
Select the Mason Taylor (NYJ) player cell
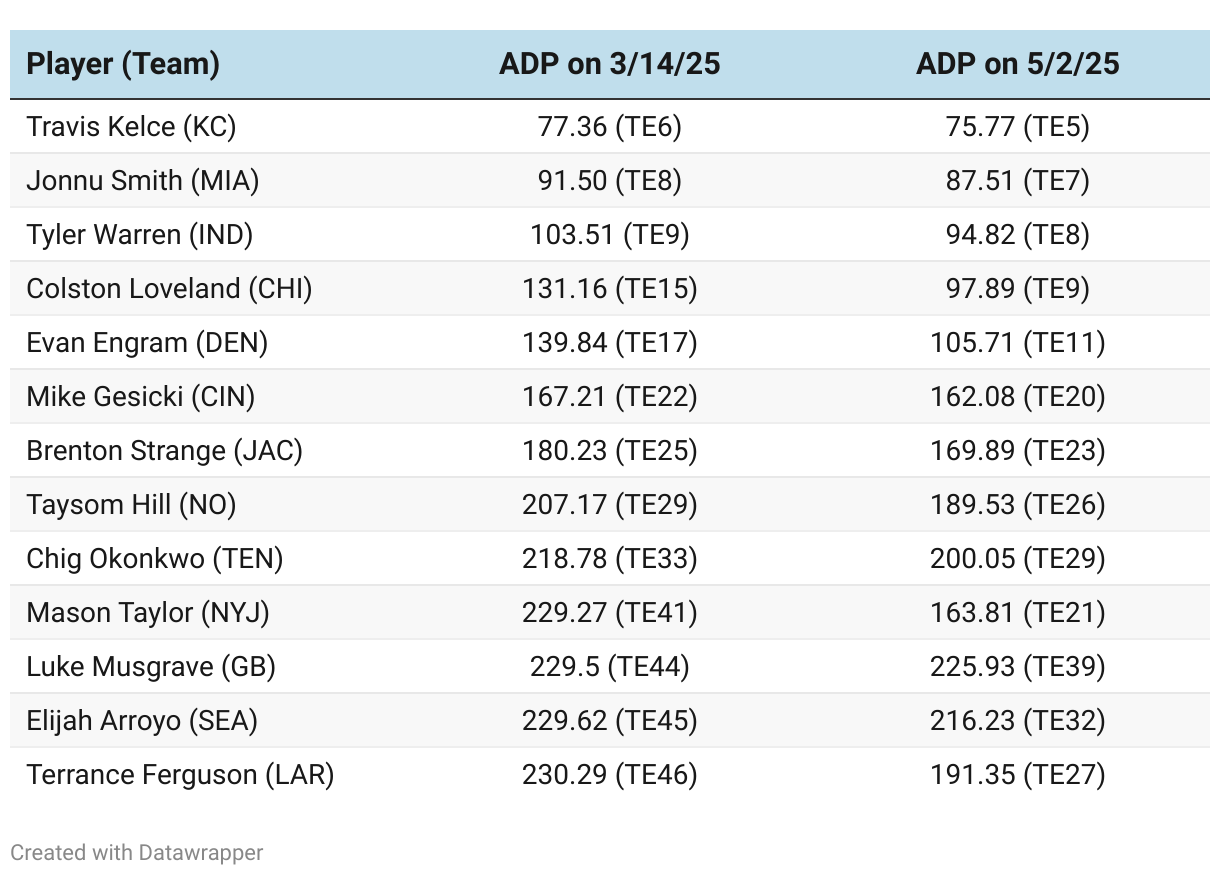148,613
